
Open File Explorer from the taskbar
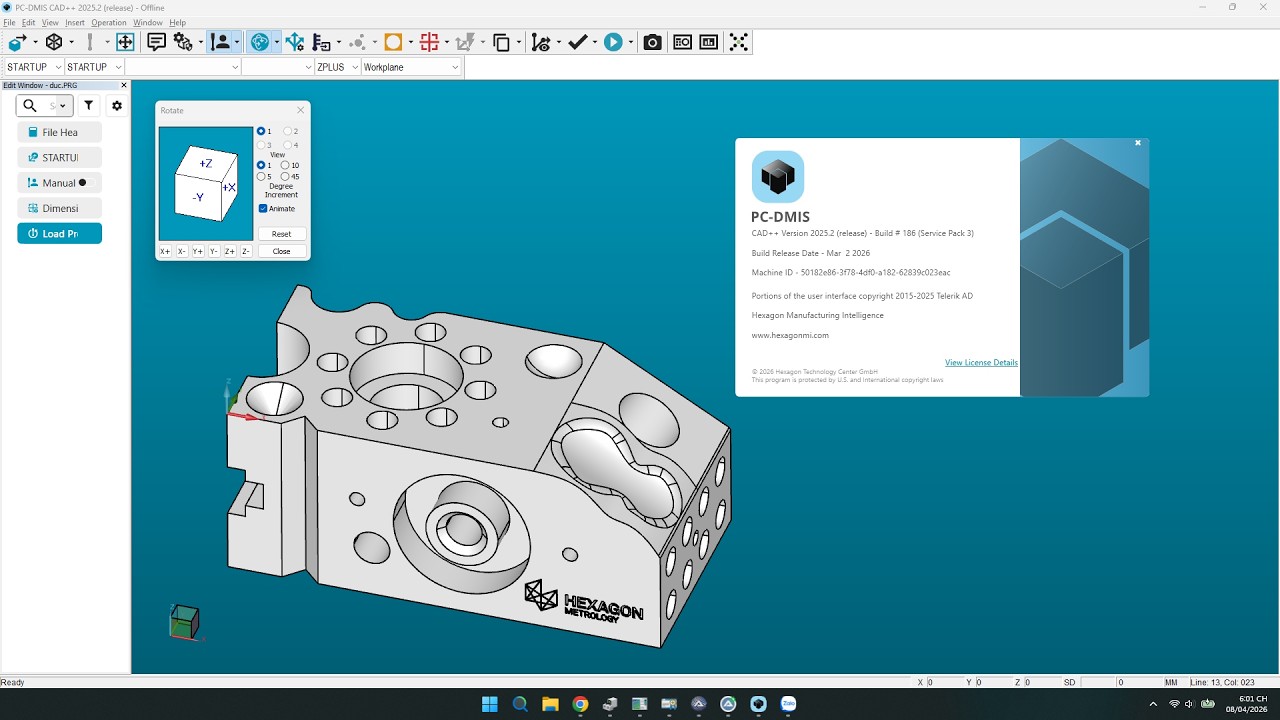point(550,704)
